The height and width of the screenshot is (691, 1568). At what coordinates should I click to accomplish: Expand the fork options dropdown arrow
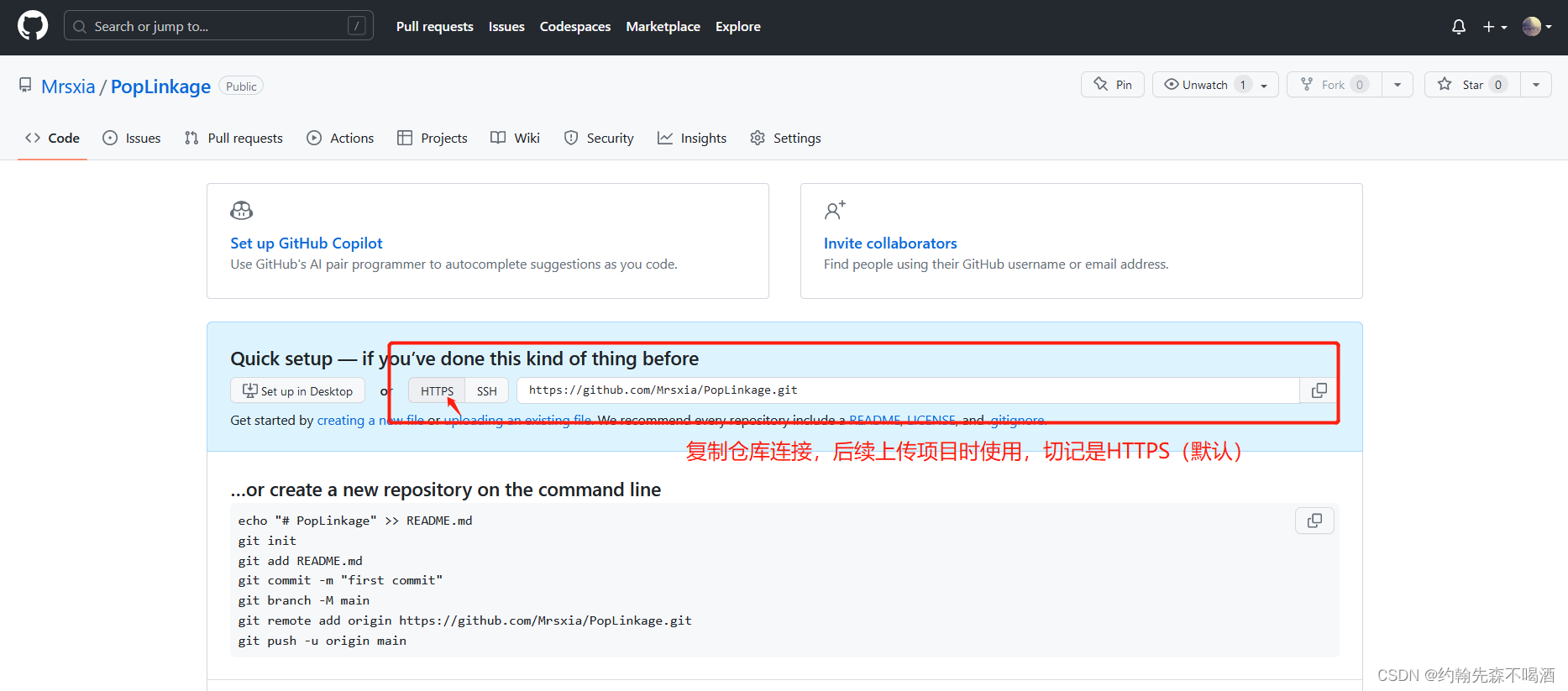point(1398,85)
